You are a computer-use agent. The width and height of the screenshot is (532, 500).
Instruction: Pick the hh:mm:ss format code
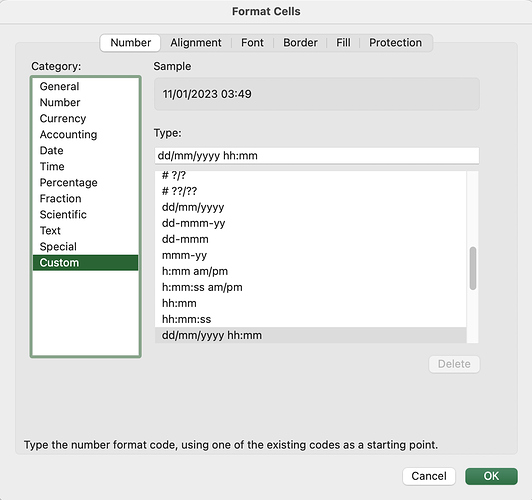tap(310, 319)
